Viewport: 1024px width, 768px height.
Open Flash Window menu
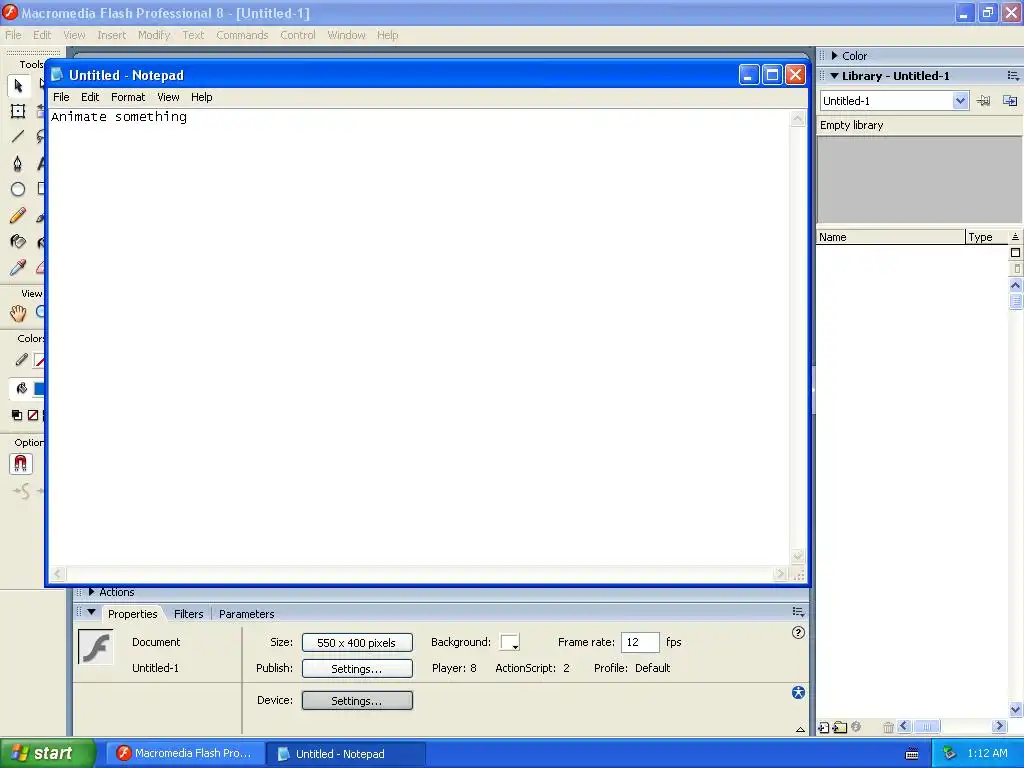[x=347, y=35]
